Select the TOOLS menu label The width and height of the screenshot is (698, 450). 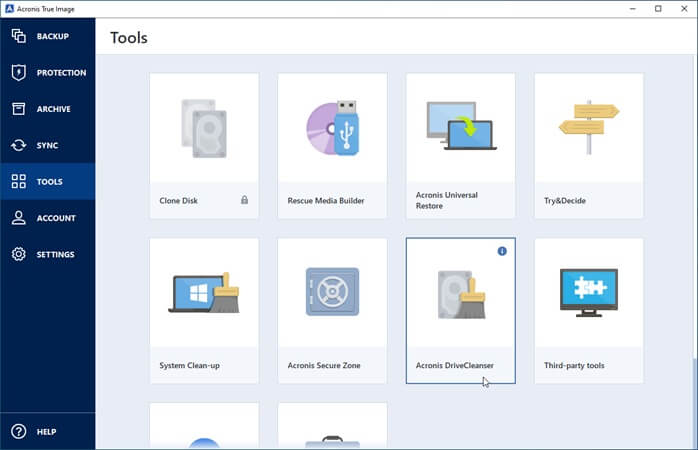(x=49, y=182)
